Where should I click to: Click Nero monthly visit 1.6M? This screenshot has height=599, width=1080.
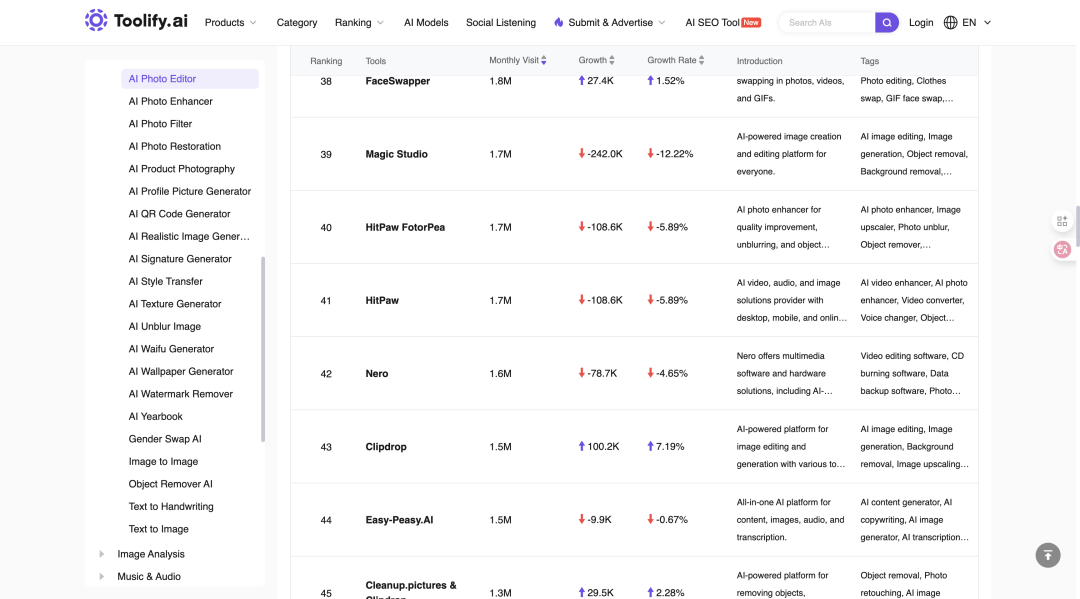point(500,373)
